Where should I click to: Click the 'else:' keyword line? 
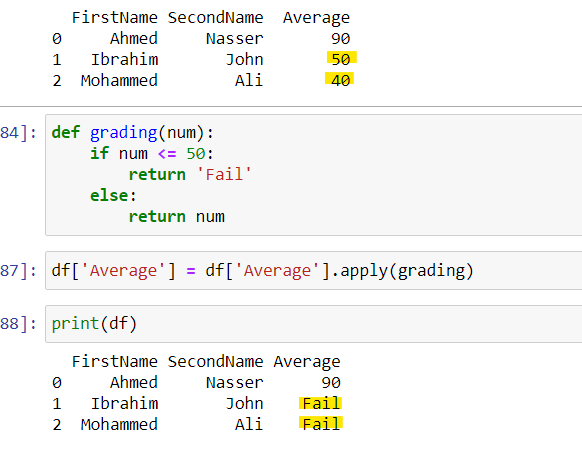pyautogui.click(x=113, y=196)
